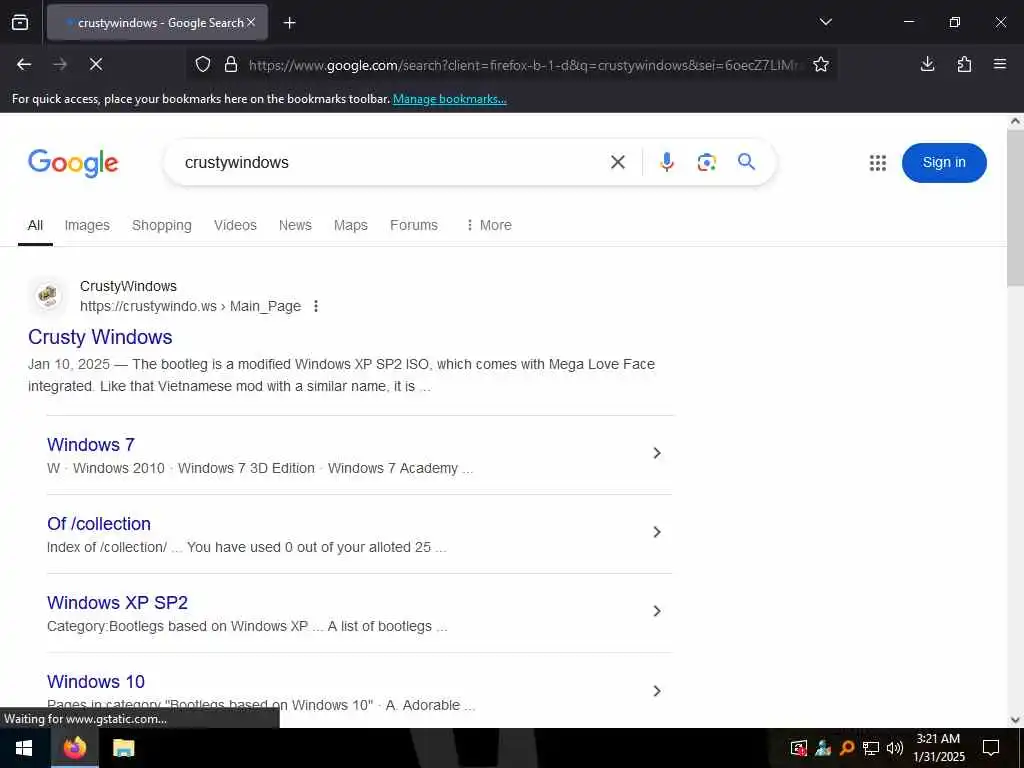Switch to the Maps tab
Screen dimensions: 1024x768
(x=351, y=225)
